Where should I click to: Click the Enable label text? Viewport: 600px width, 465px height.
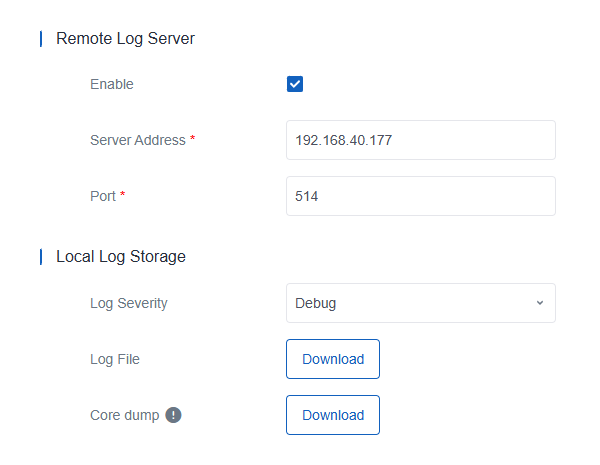pyautogui.click(x=112, y=84)
